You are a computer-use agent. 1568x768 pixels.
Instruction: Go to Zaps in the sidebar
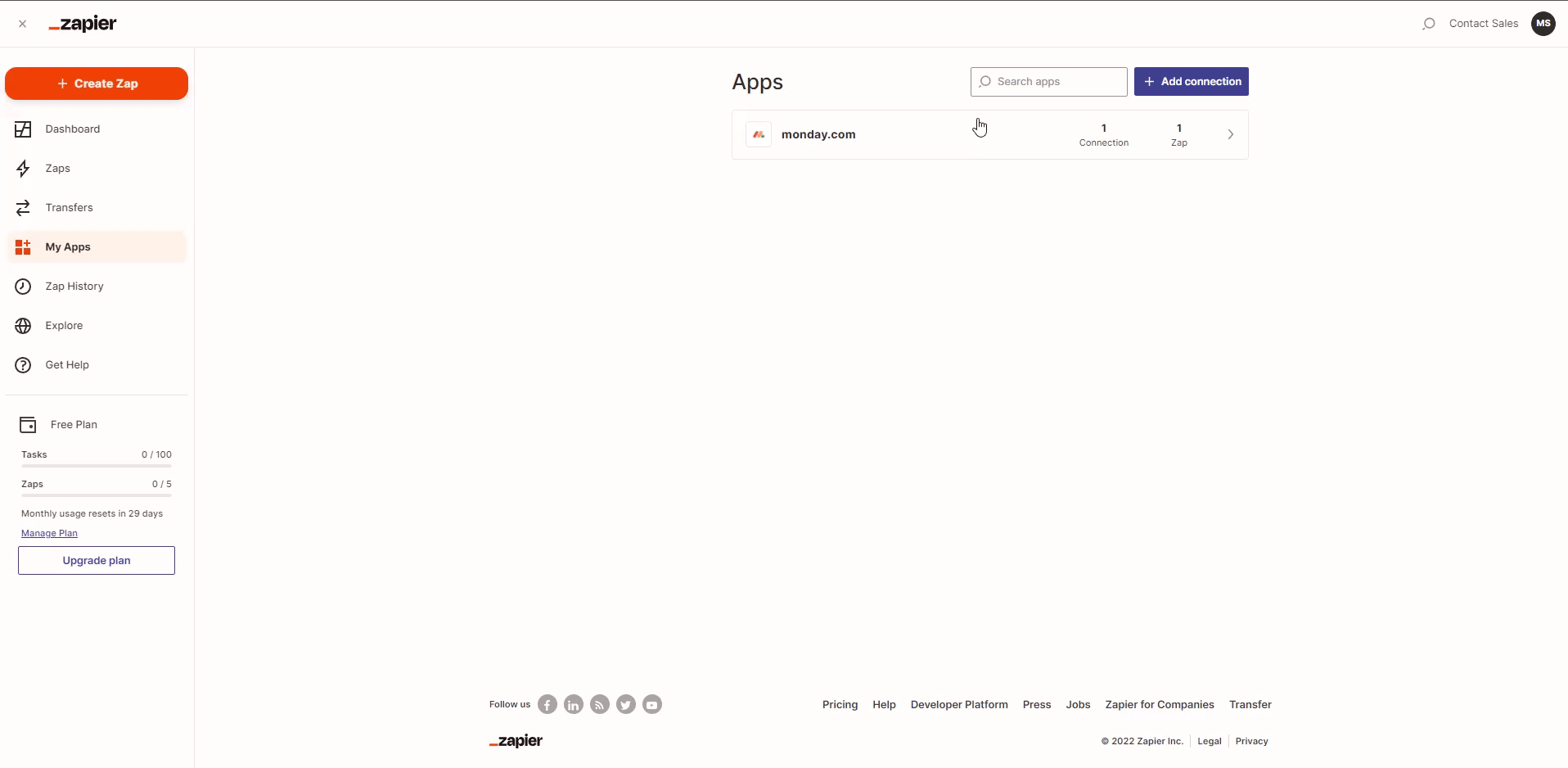[x=57, y=169]
